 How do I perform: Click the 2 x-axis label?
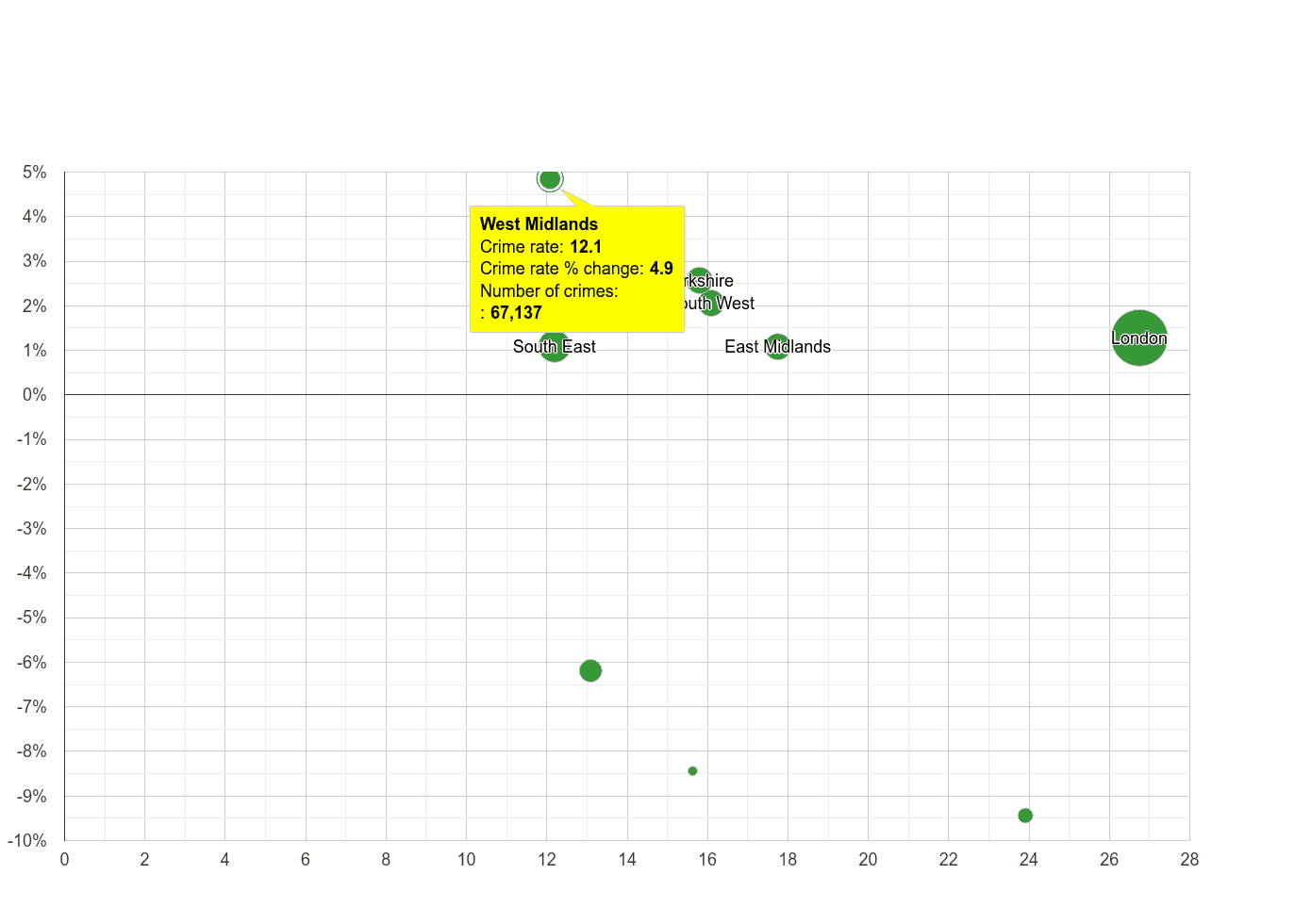click(144, 860)
